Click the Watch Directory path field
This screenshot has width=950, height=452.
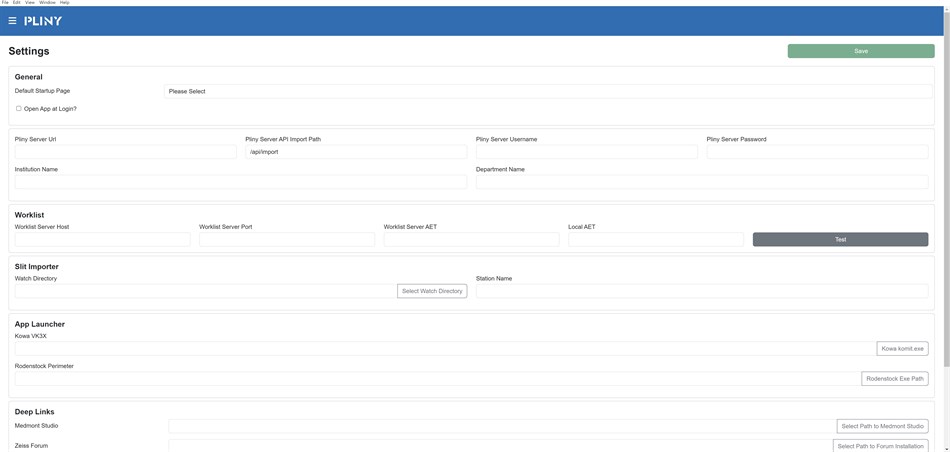click(206, 291)
